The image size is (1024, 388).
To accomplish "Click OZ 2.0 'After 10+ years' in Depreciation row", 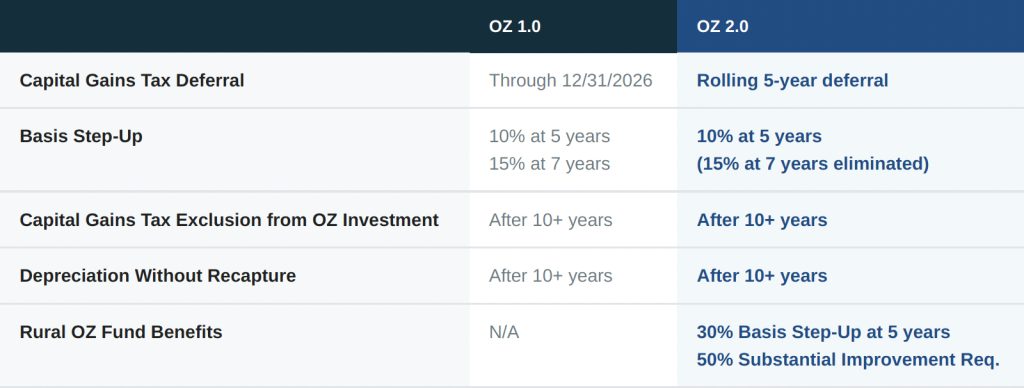I will [762, 276].
